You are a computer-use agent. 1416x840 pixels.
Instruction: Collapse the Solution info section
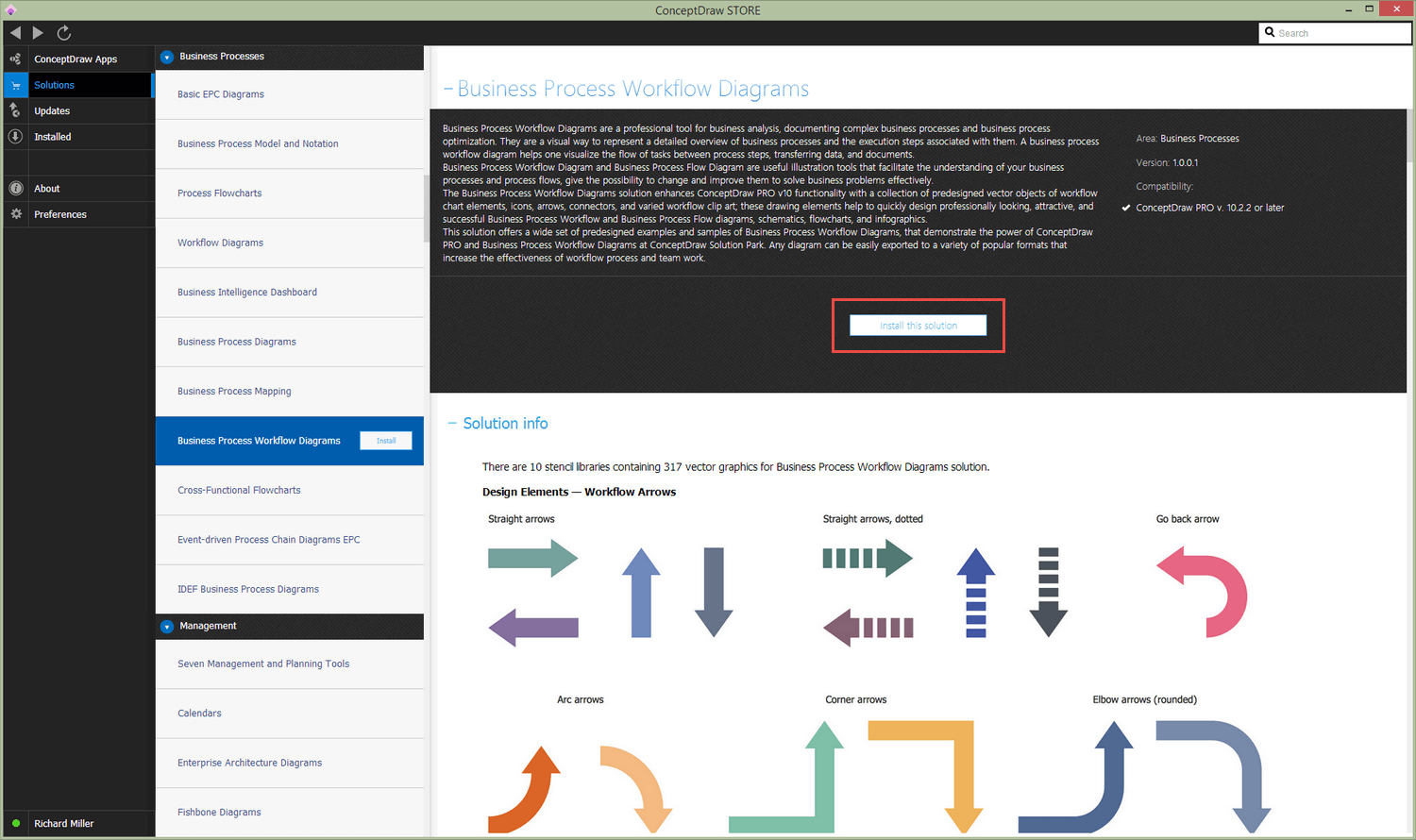click(452, 424)
